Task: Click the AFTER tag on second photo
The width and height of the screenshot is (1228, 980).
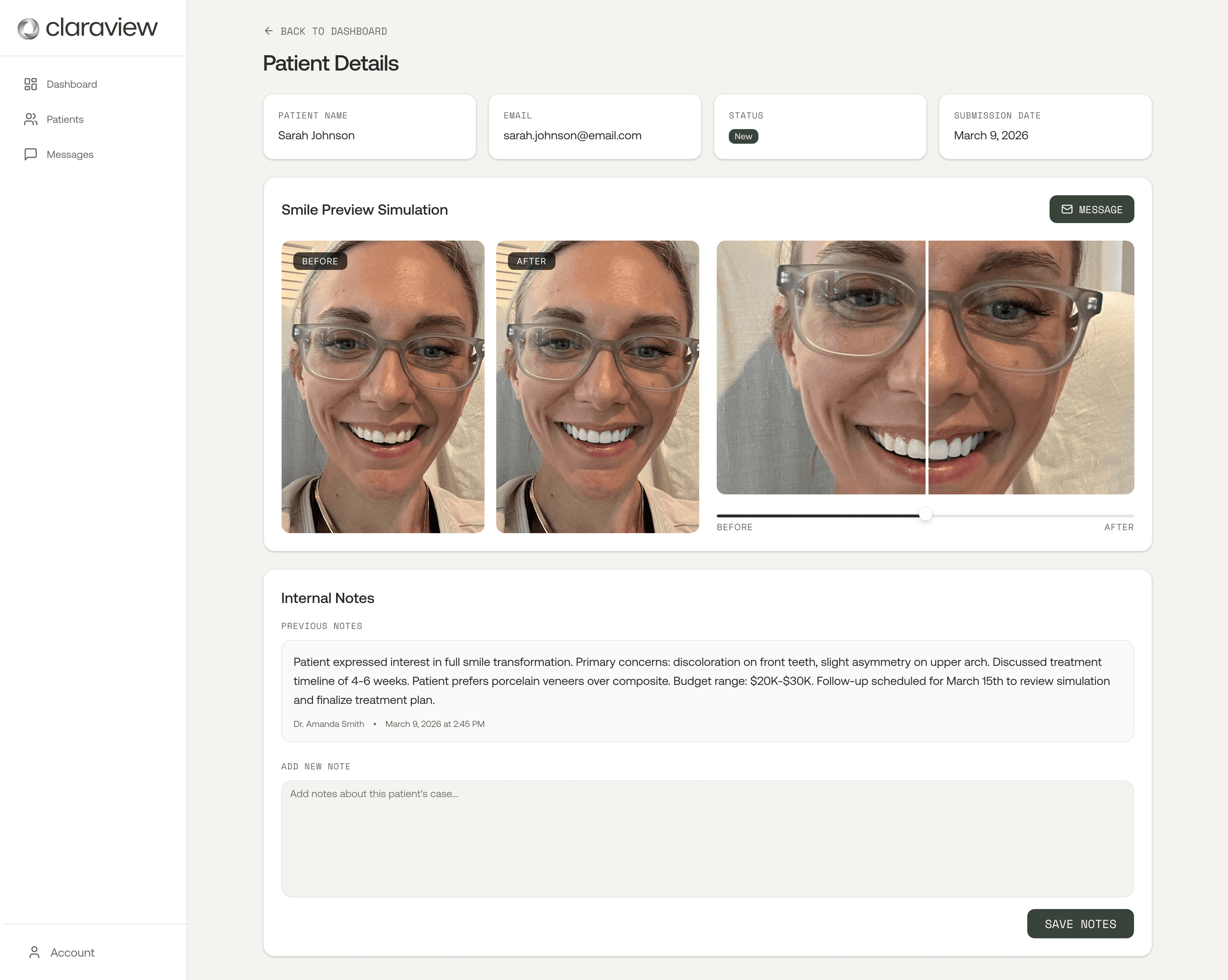Action: (x=531, y=261)
